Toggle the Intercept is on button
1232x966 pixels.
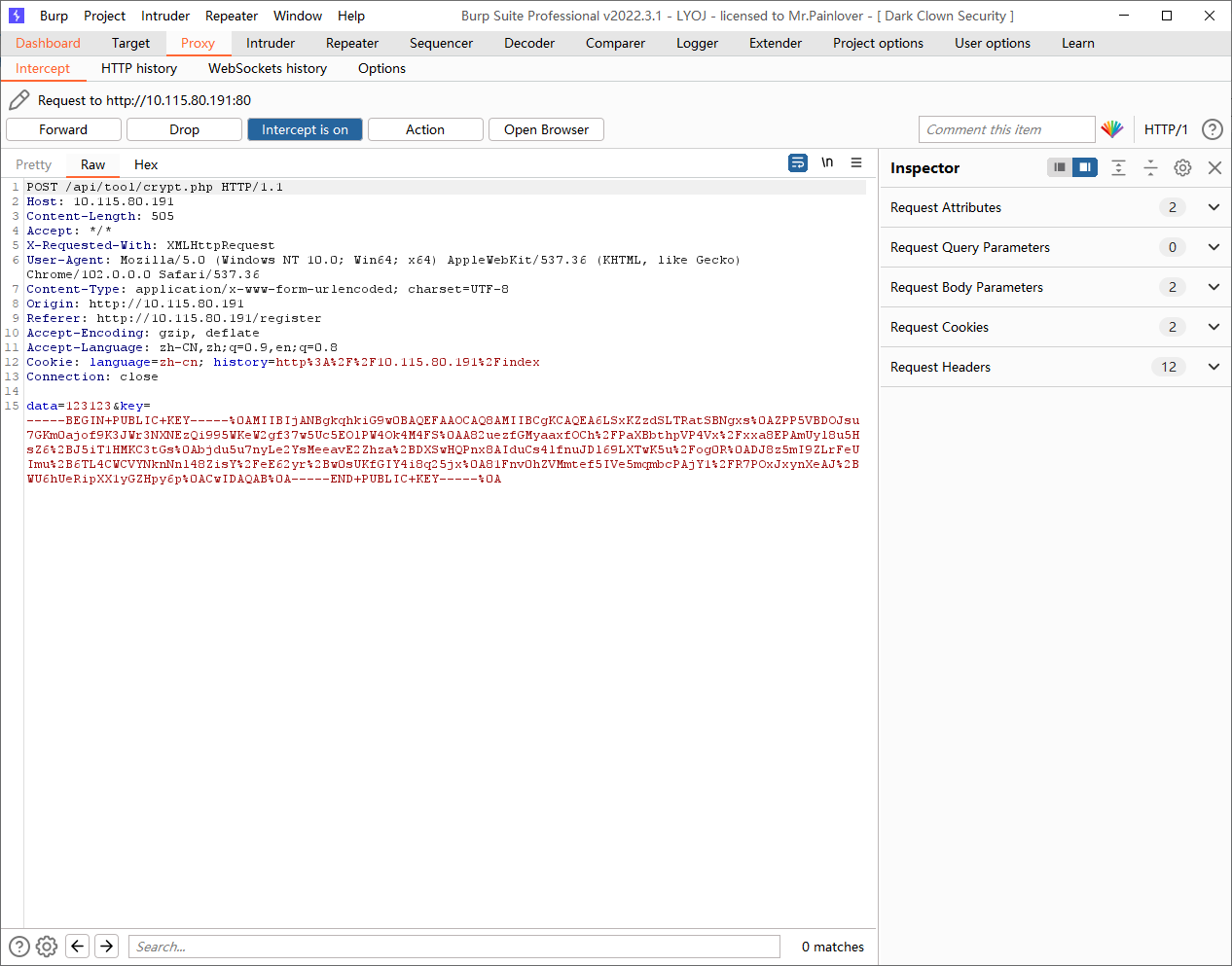[305, 129]
